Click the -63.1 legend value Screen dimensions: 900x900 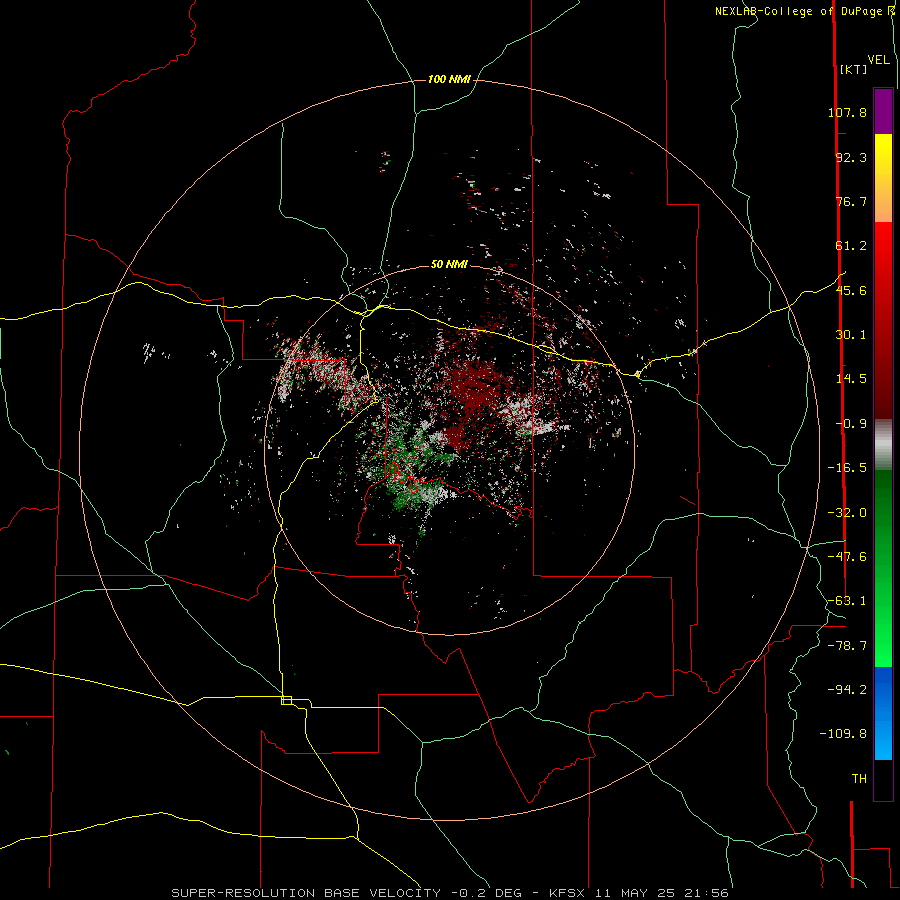(847, 601)
